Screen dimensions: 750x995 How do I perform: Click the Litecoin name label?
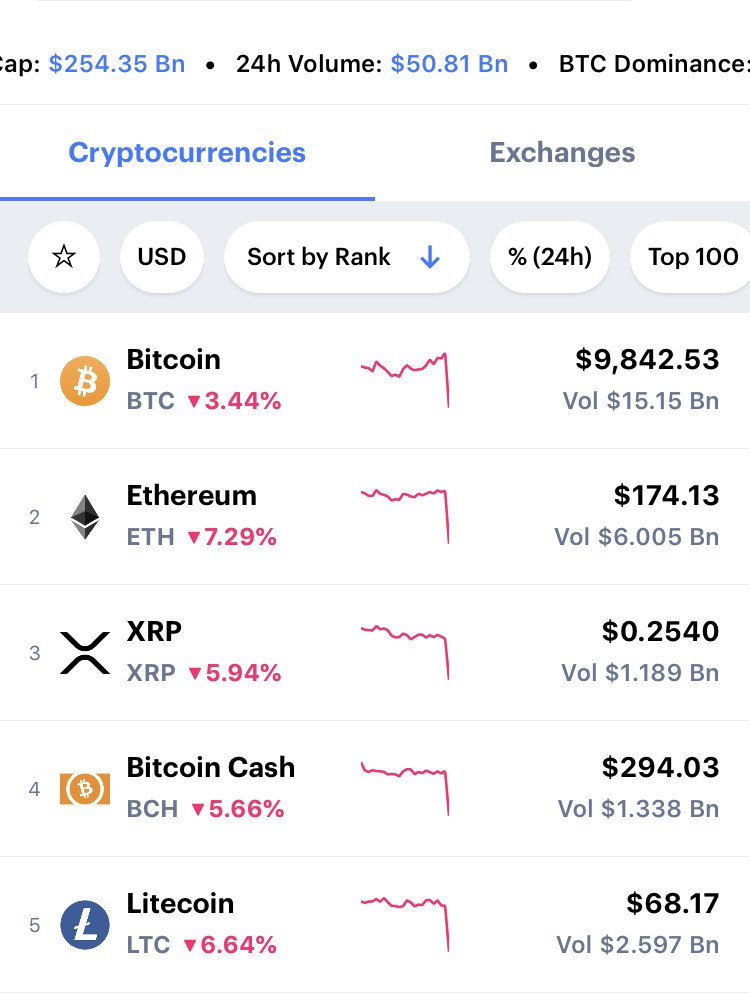(x=180, y=903)
